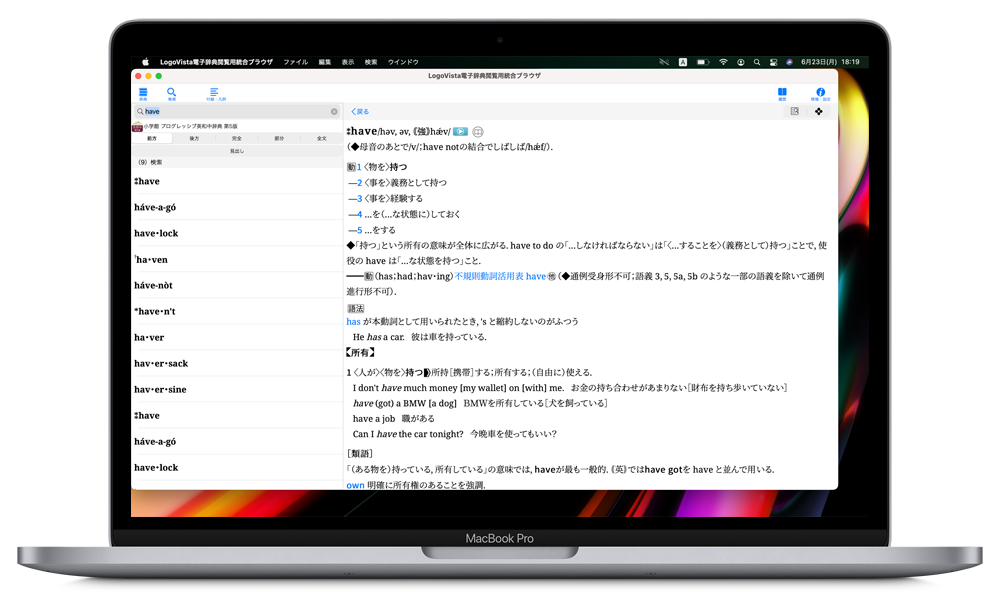This screenshot has width=1000, height=600.
Task: Click the 小学館 プログレッシブ英和中辞典 第5版 dictionary name
Action: pyautogui.click(x=190, y=126)
